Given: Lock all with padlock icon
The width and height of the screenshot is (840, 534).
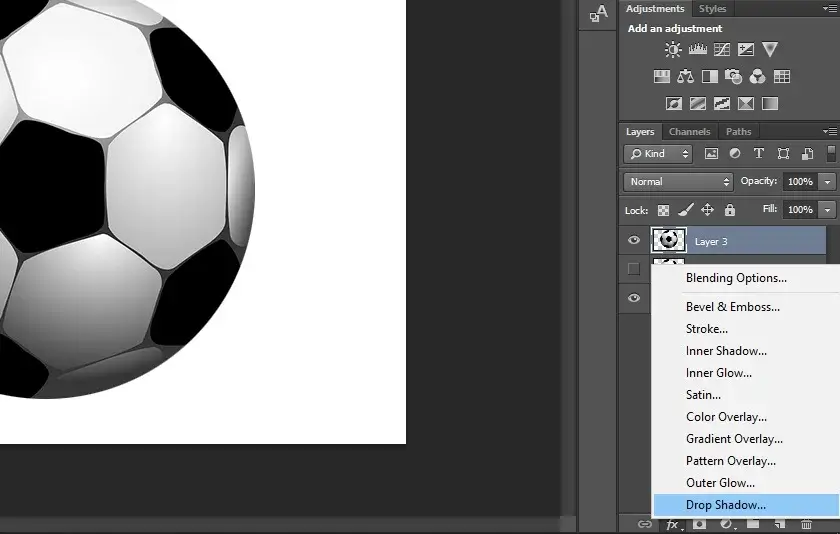Looking at the screenshot, I should pos(730,210).
